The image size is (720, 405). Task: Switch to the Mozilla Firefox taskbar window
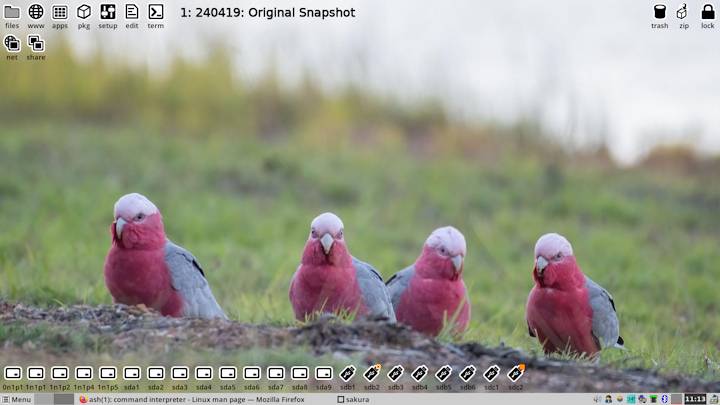[191, 399]
